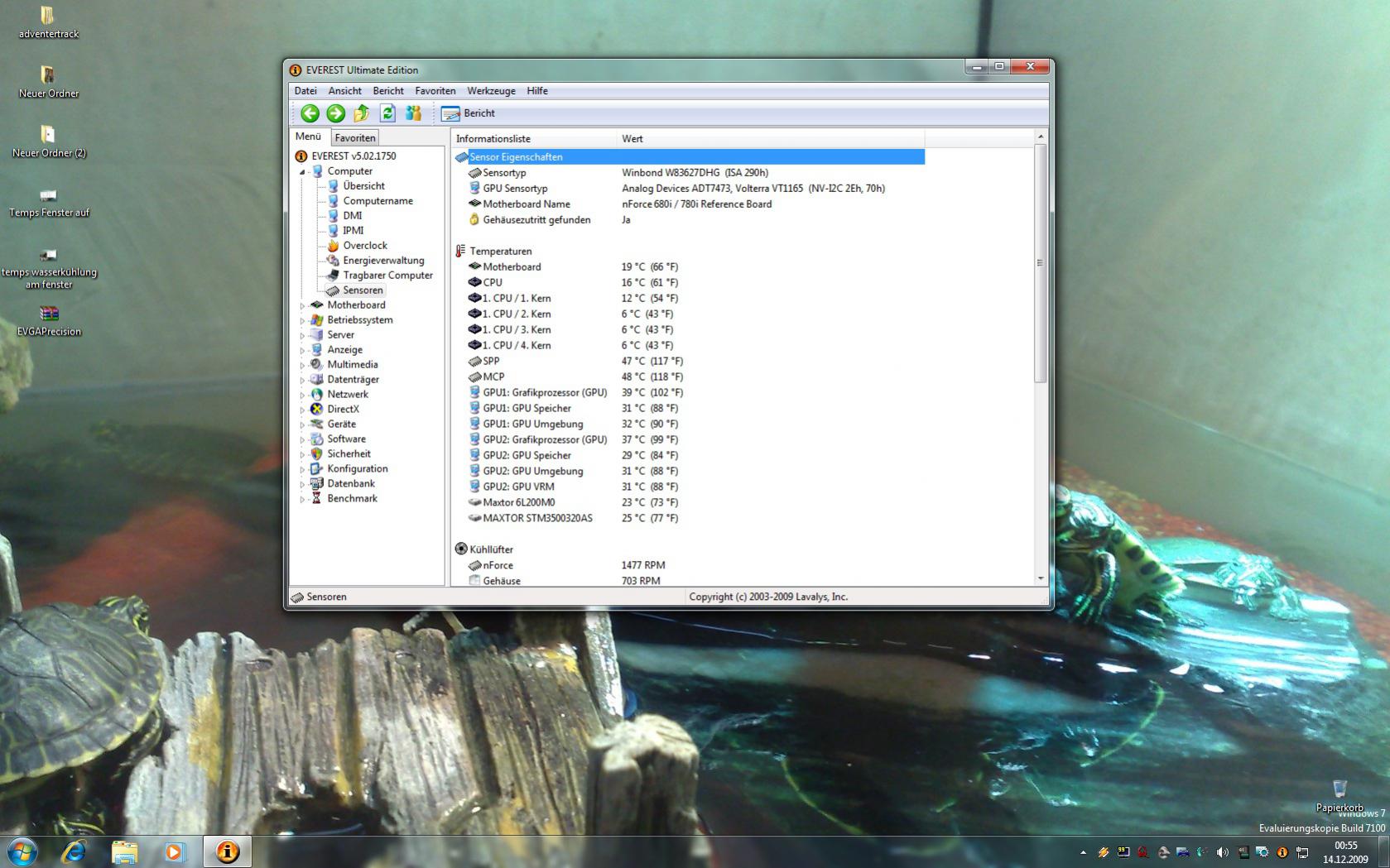Click the Benchmark hourglass icon
This screenshot has height=868, width=1390.
click(316, 499)
